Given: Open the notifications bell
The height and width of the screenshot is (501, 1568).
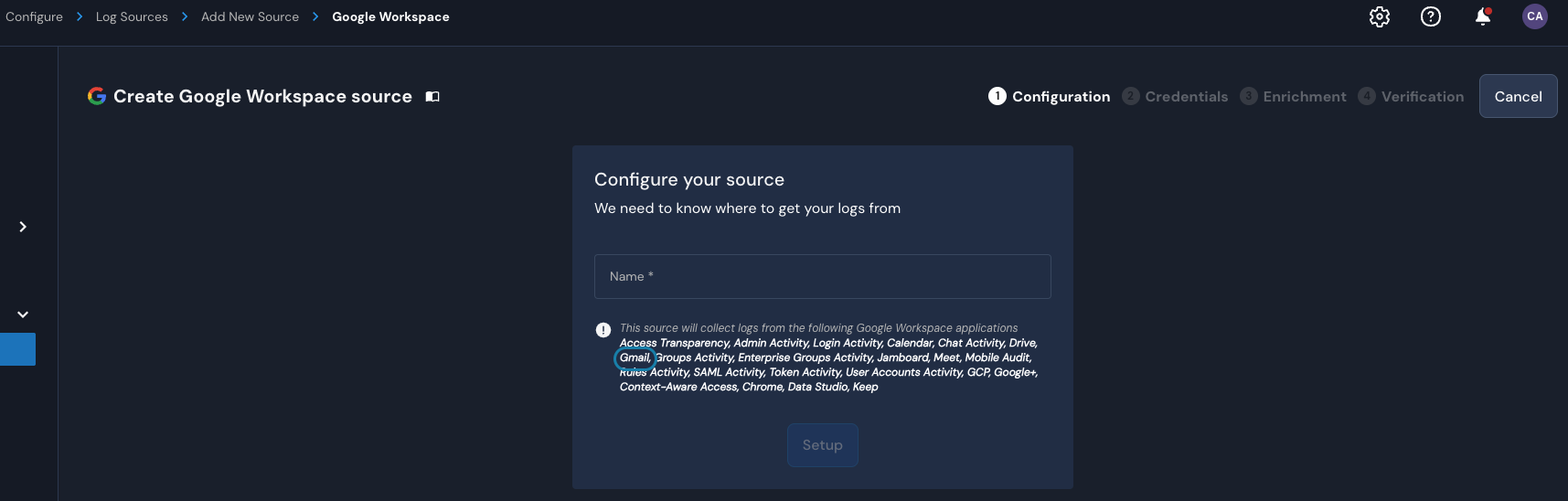Looking at the screenshot, I should click(1483, 16).
